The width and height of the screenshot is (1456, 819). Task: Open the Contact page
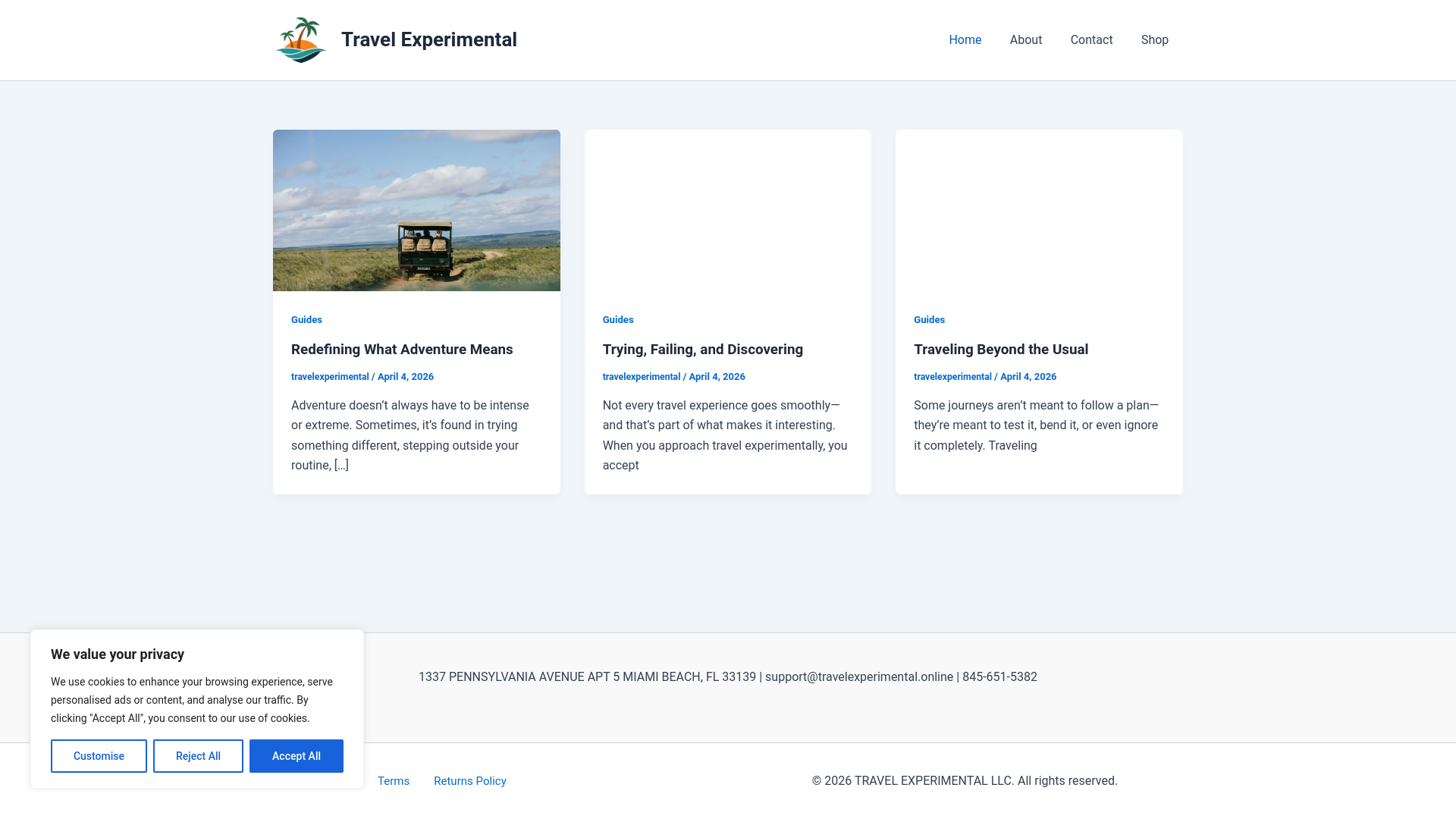pyautogui.click(x=1091, y=39)
